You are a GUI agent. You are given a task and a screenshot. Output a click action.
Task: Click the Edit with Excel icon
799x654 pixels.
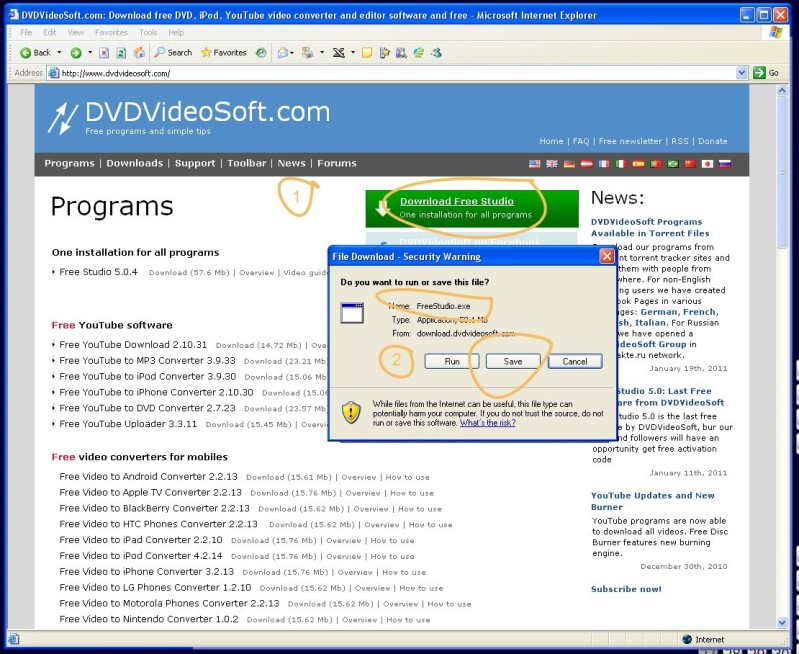pos(338,53)
